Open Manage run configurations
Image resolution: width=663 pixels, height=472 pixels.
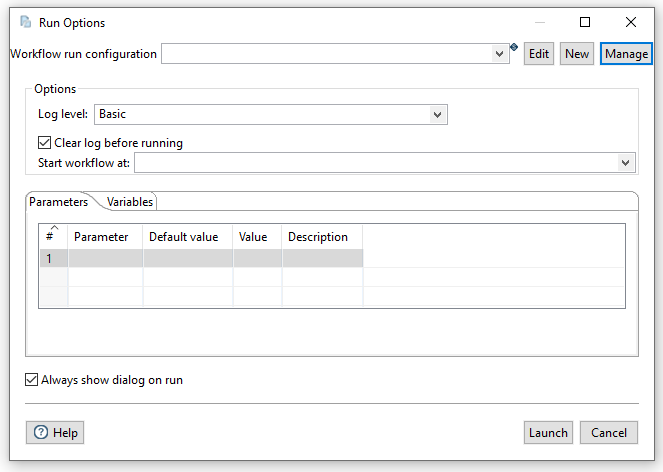626,54
